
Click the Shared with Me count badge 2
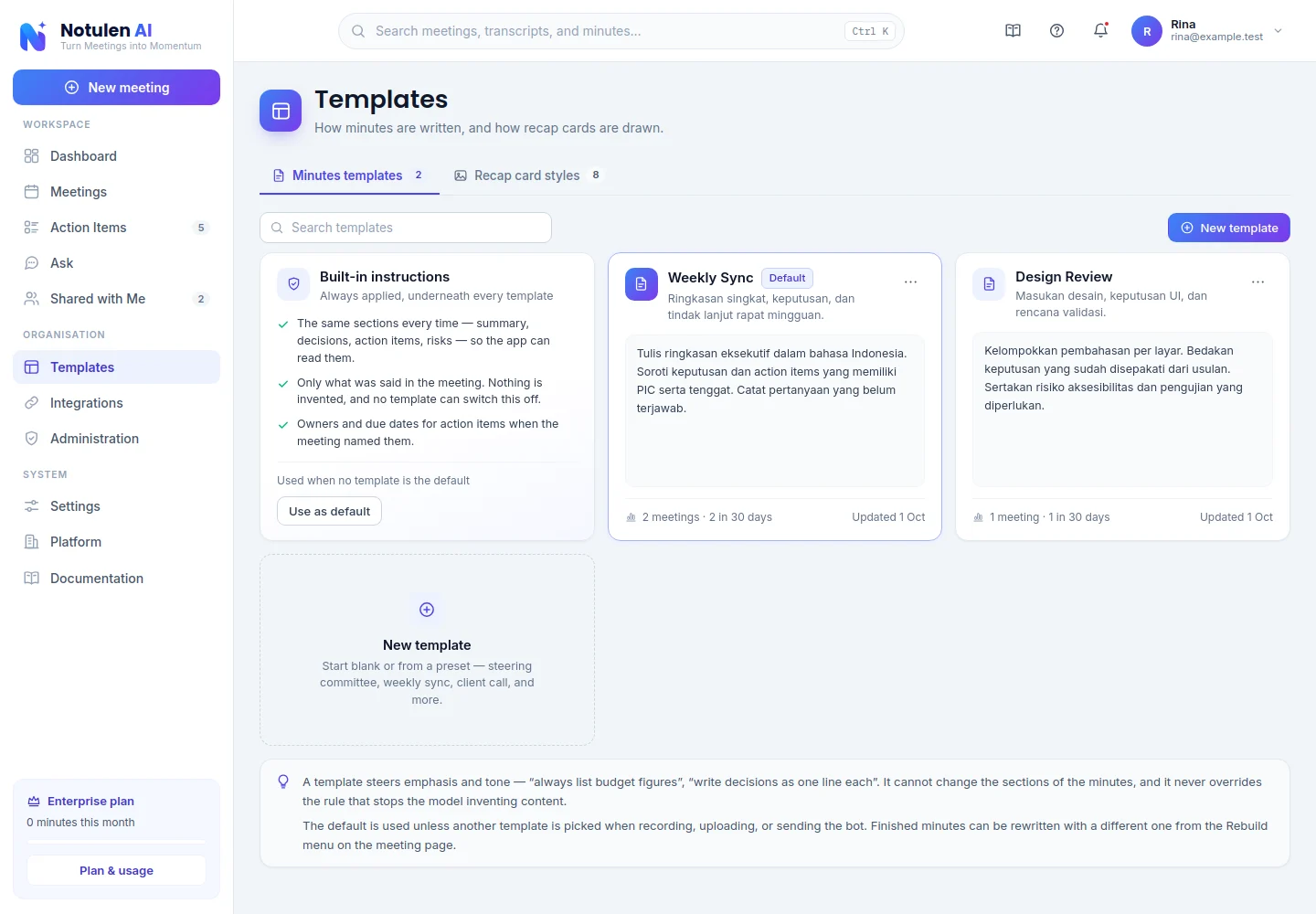(x=201, y=299)
